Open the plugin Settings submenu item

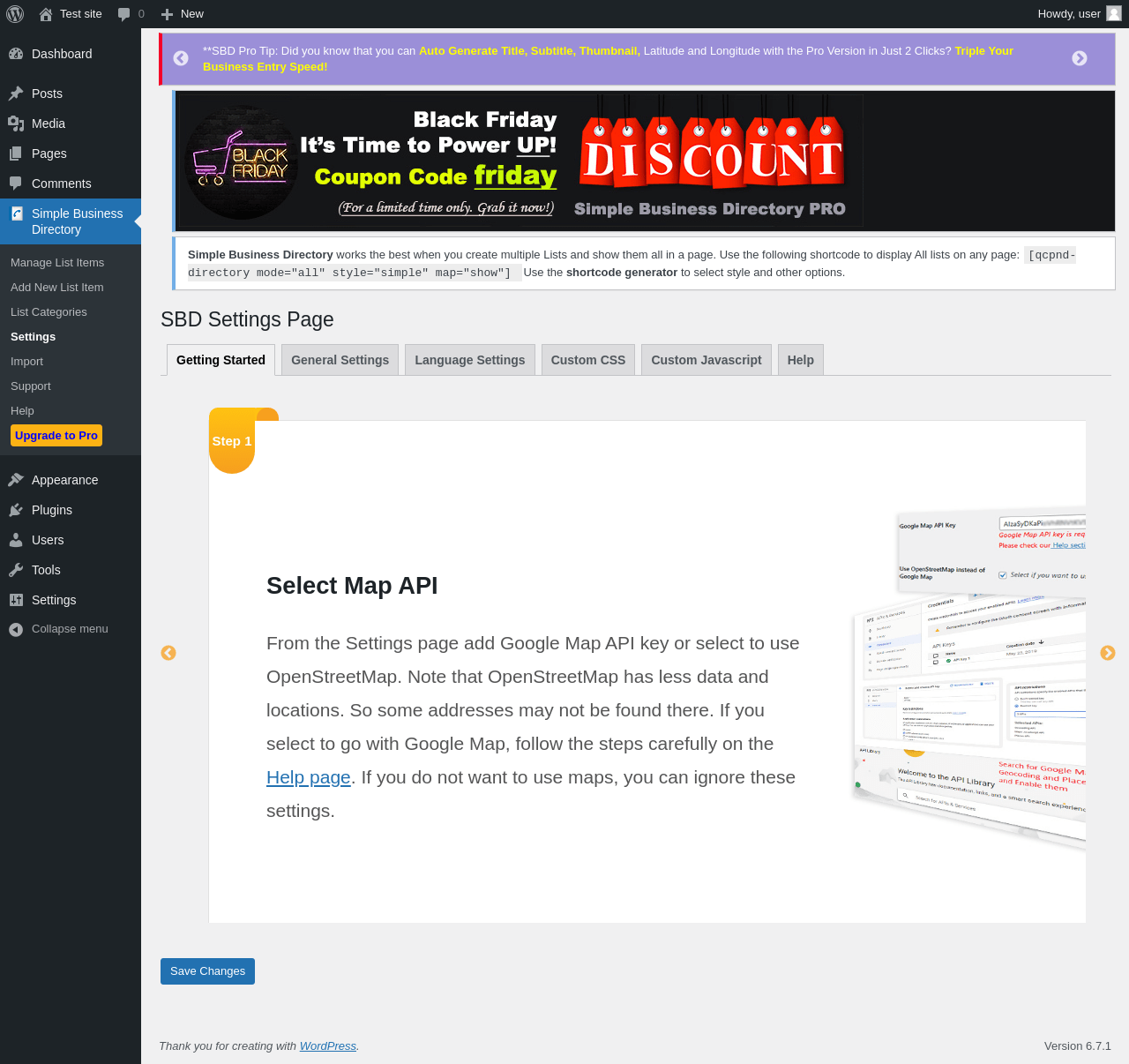click(33, 337)
